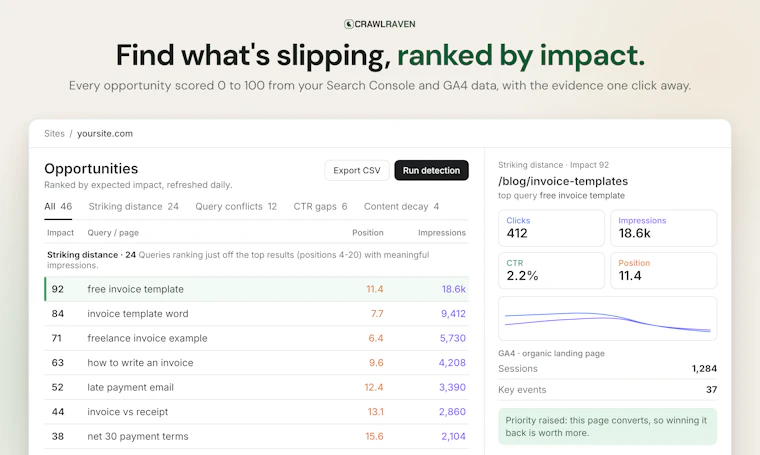Select the invoice template word row
Image resolution: width=760 pixels, height=455 pixels.
256,314
